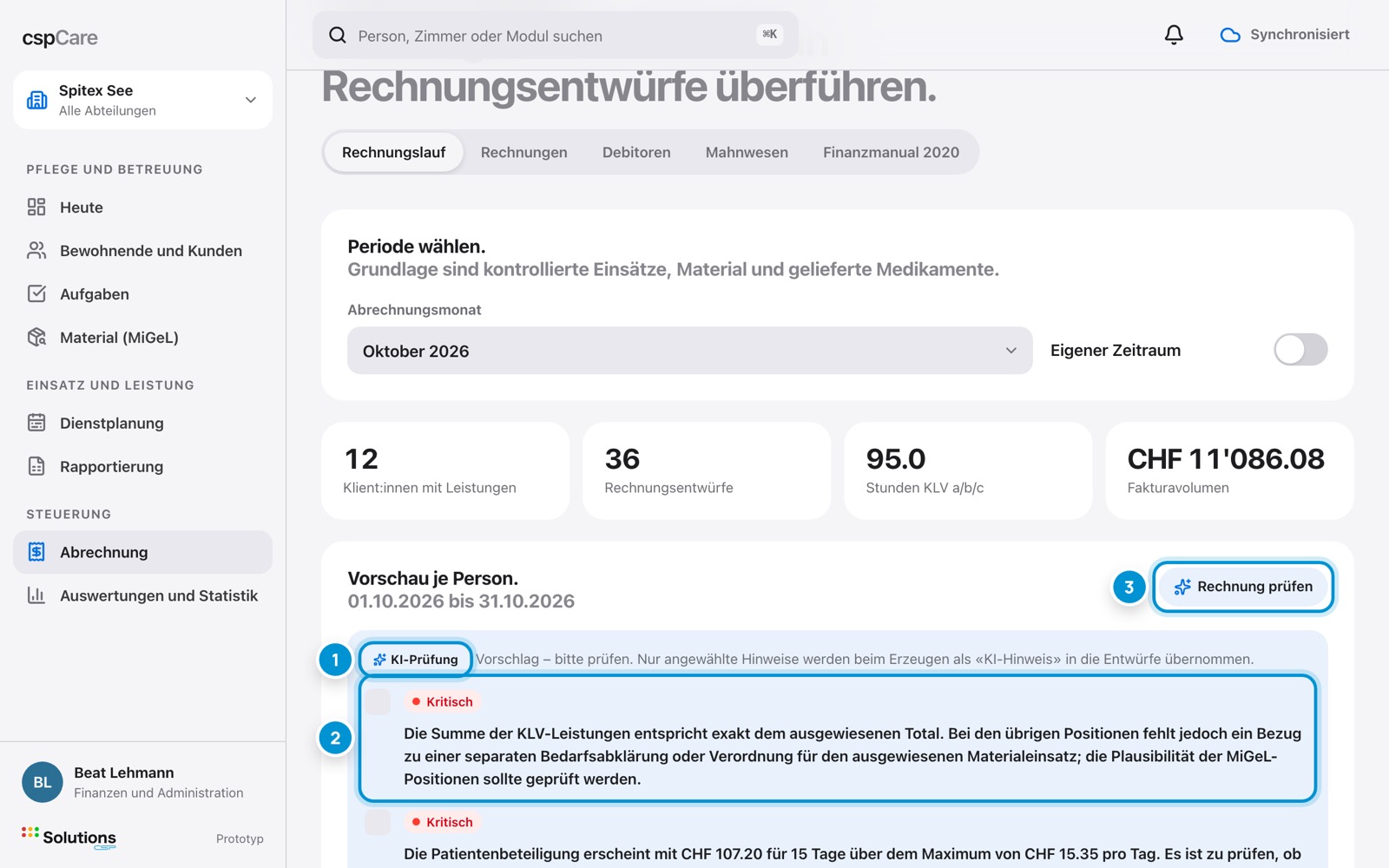Check the first Kritisch hint about KLV-Leistungen
The width and height of the screenshot is (1389, 868).
378,701
